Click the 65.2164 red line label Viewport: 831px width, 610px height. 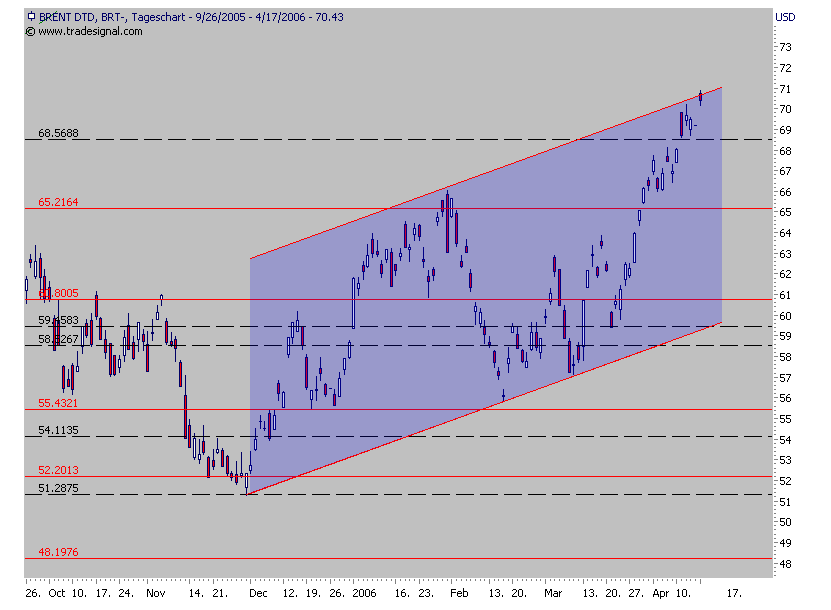(x=57, y=203)
